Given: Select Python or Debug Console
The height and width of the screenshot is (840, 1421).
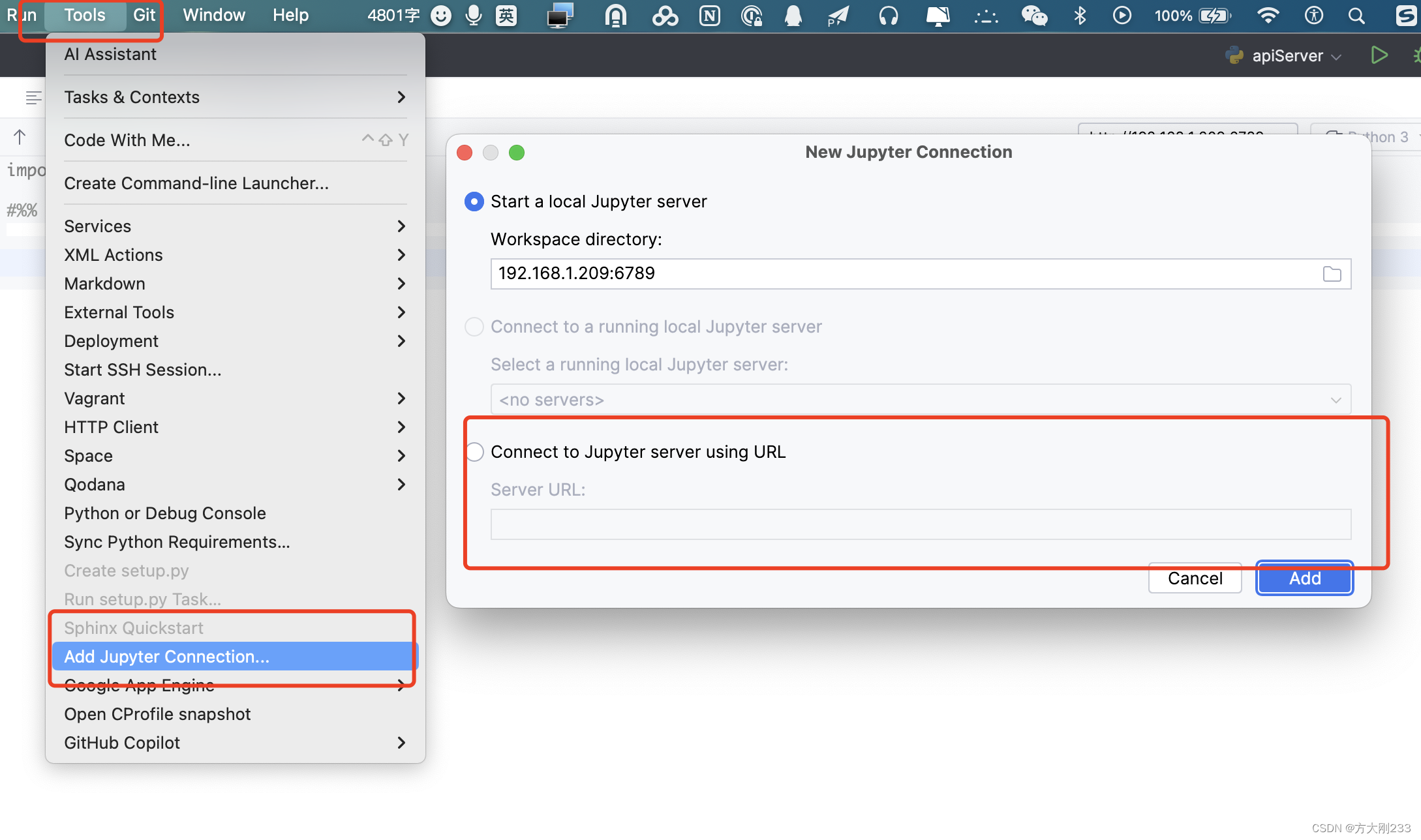Looking at the screenshot, I should (164, 512).
